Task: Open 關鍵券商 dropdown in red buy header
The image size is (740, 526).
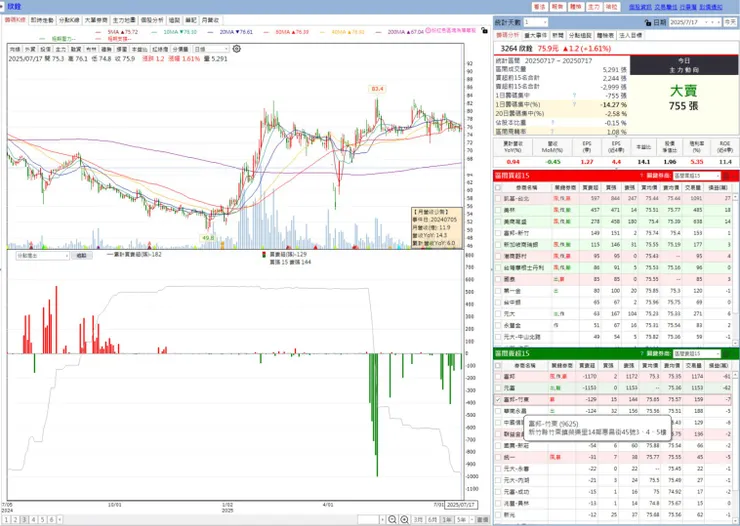Action: (x=697, y=175)
